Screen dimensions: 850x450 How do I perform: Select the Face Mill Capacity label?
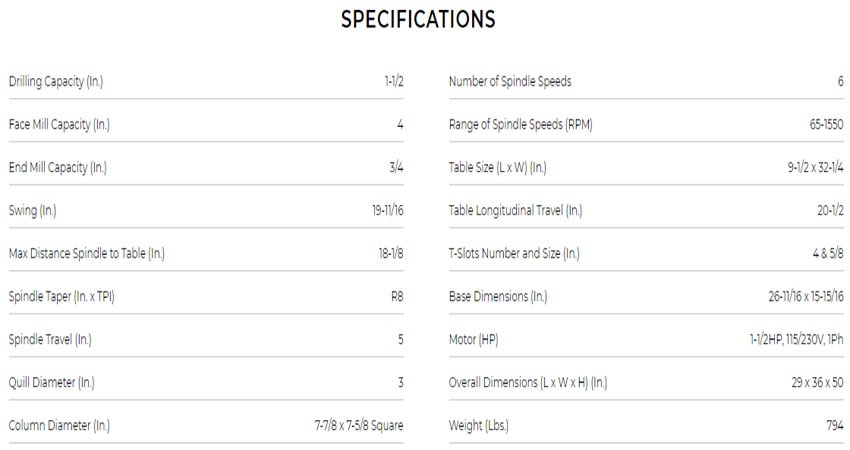click(57, 125)
